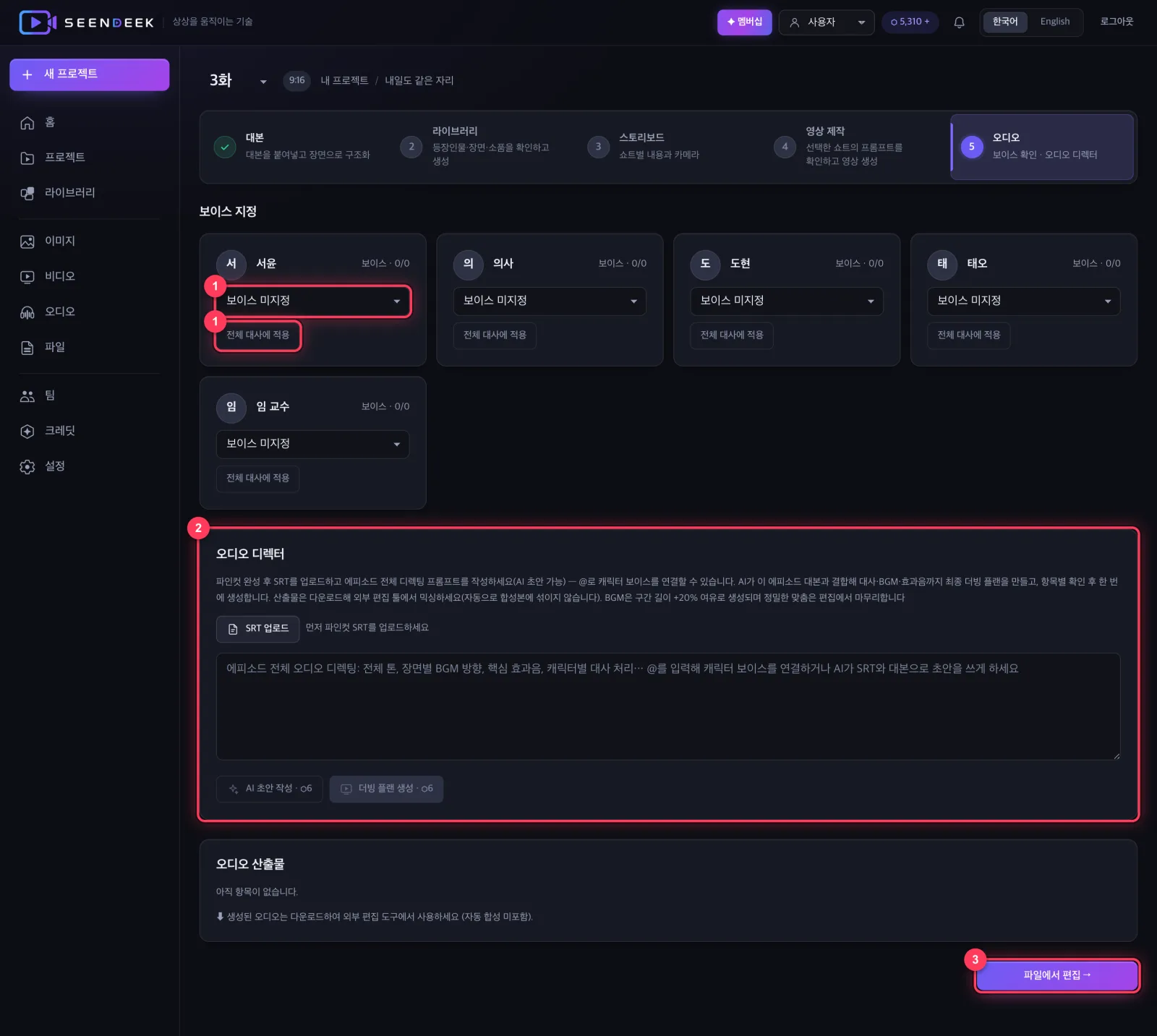The height and width of the screenshot is (1036, 1157).
Task: Click the audio directing prompt text area
Action: pyautogui.click(x=668, y=707)
